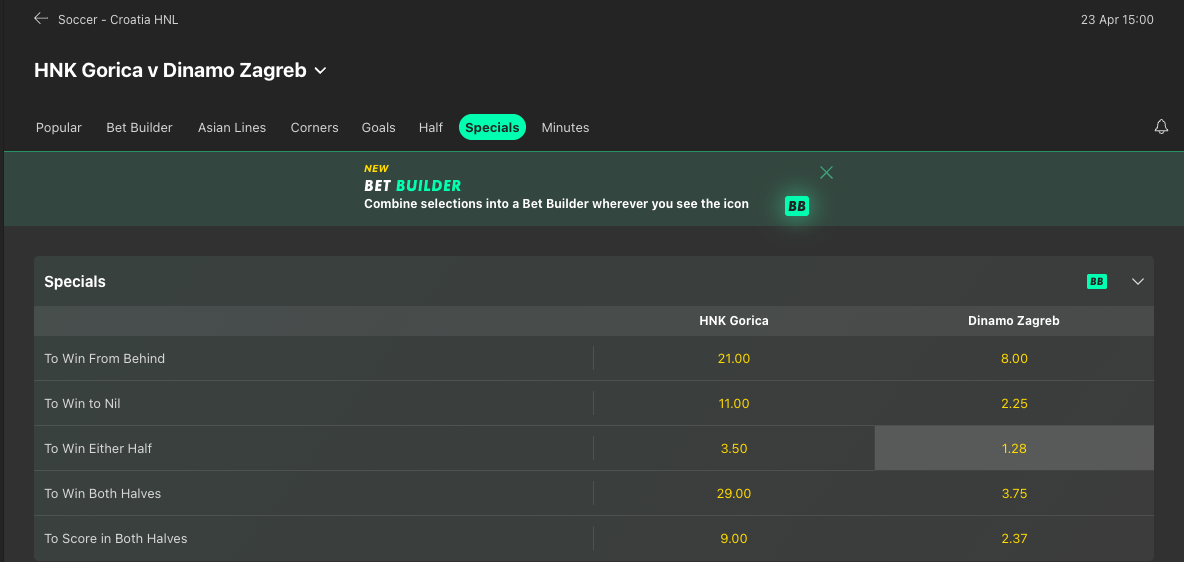Select the Asian Lines tab

point(232,127)
